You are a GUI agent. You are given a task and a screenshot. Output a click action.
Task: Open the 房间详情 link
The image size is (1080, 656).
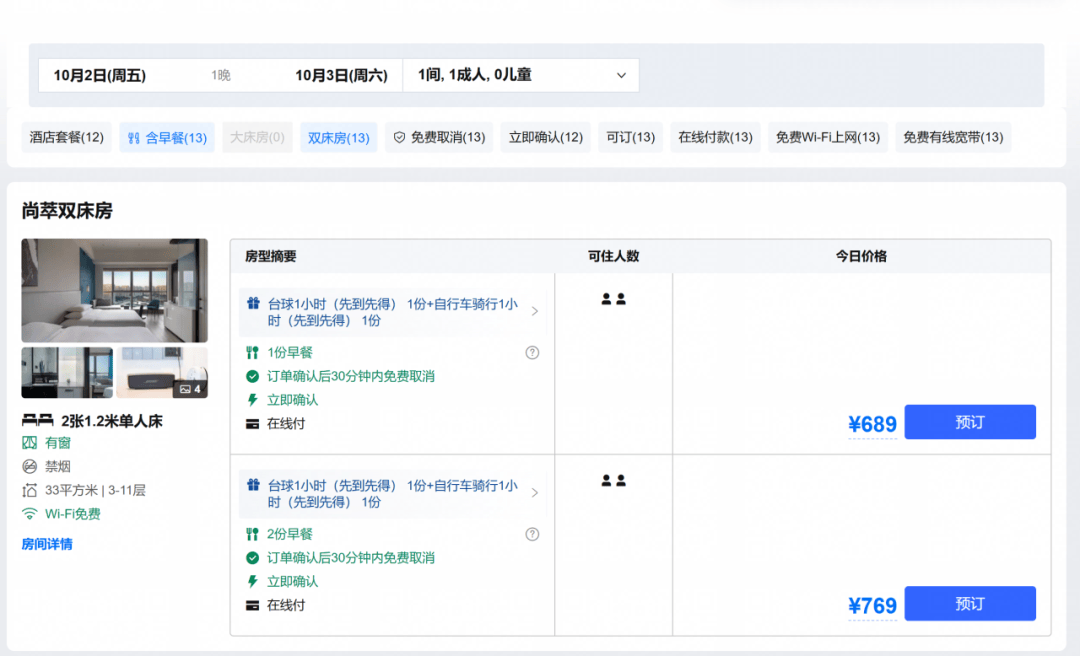point(47,544)
